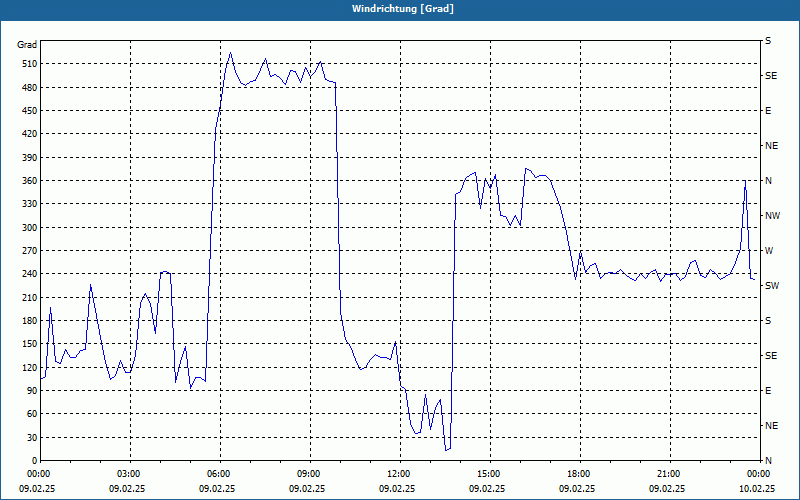Viewport: 800px width, 500px height.
Task: Click the chart title 'Windrichtung [Grad]'
Action: (403, 9)
